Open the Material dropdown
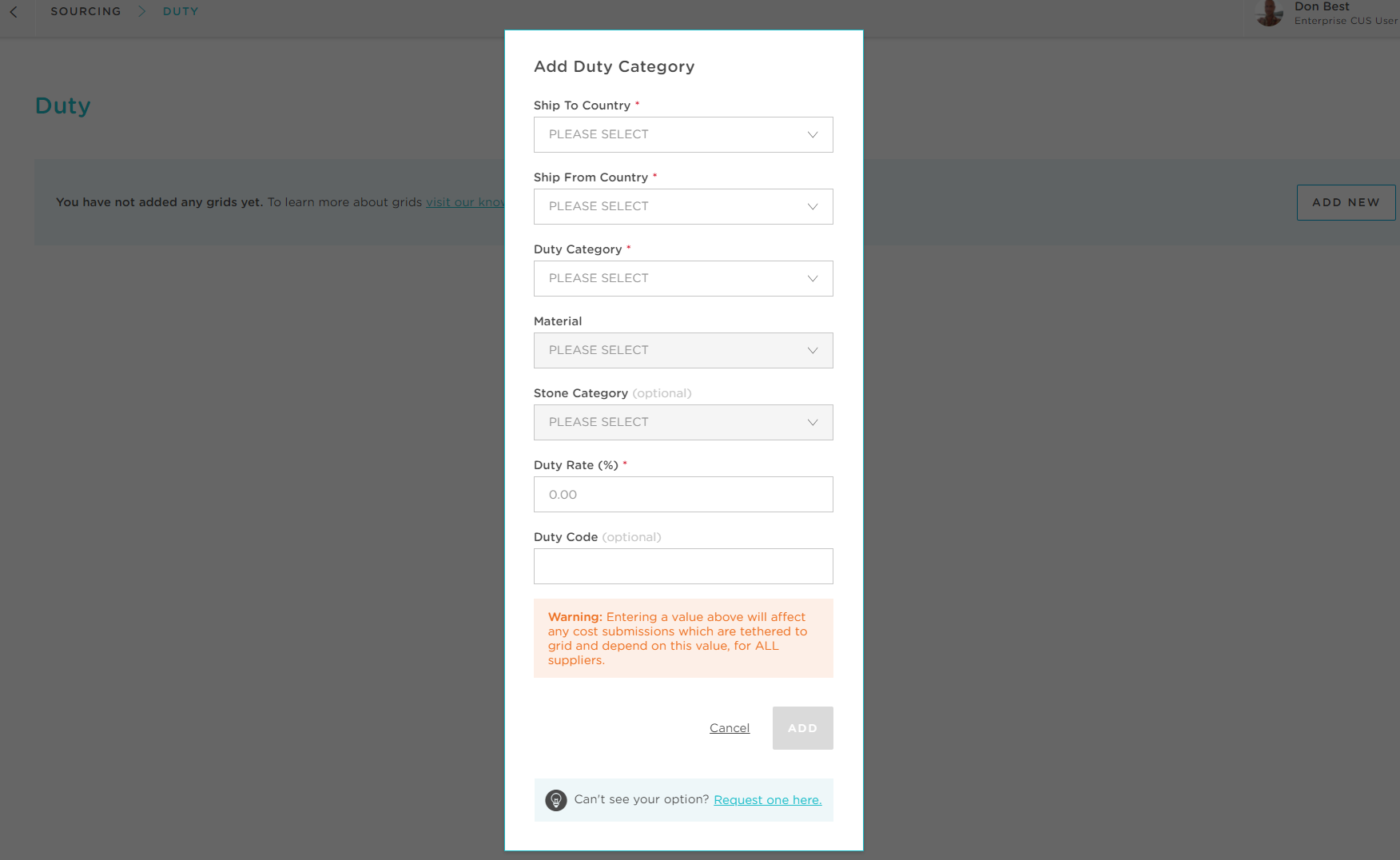The width and height of the screenshot is (1400, 860). click(x=683, y=350)
